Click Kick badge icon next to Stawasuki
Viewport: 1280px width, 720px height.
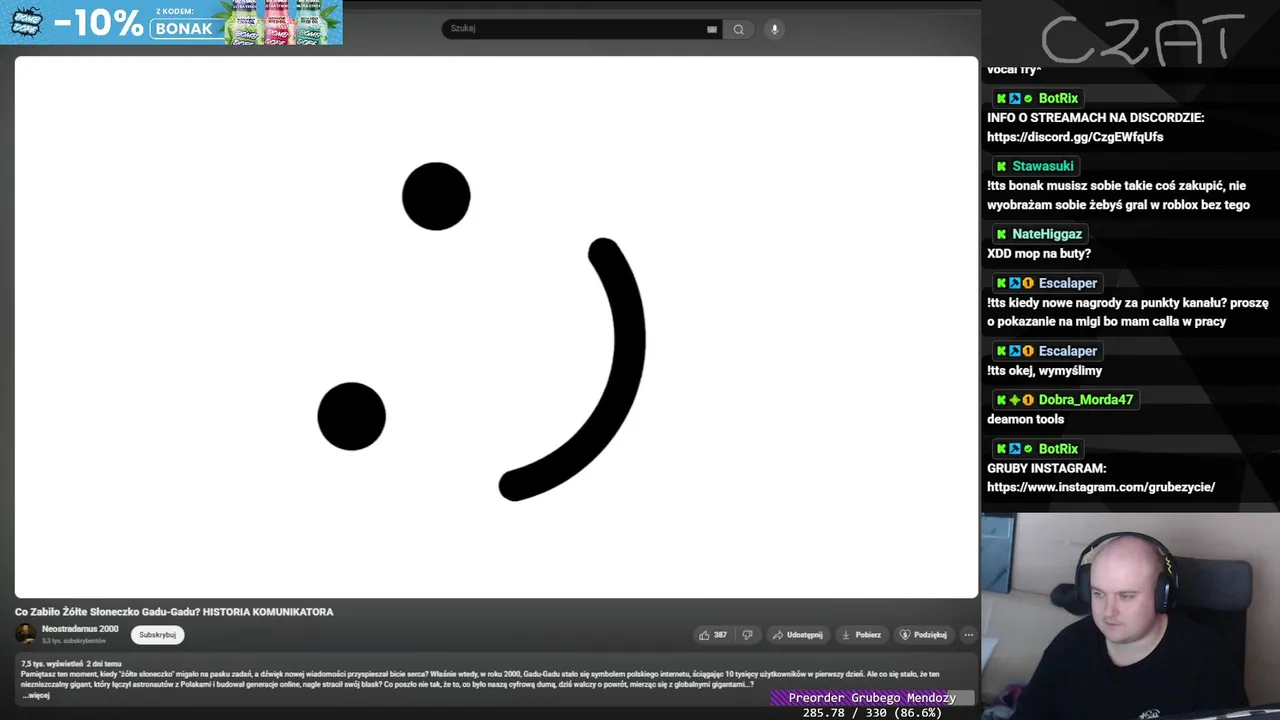[x=1001, y=167]
